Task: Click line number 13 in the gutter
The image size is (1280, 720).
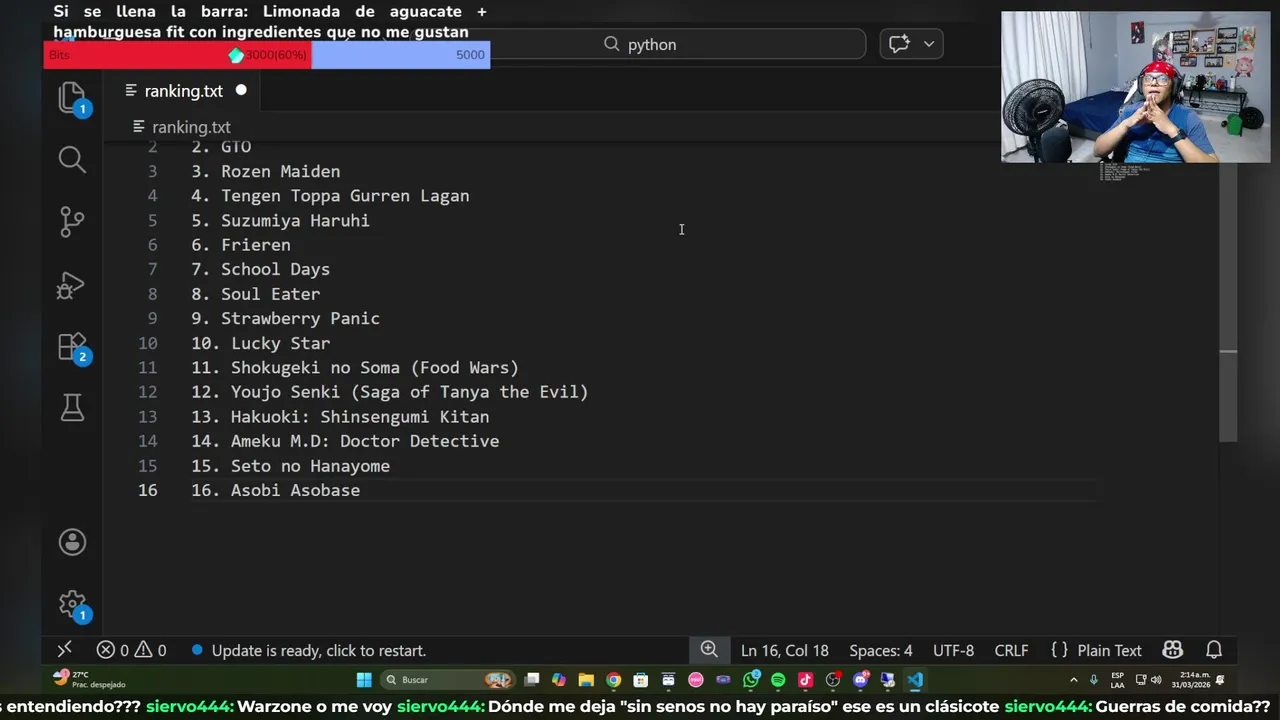Action: tap(147, 416)
